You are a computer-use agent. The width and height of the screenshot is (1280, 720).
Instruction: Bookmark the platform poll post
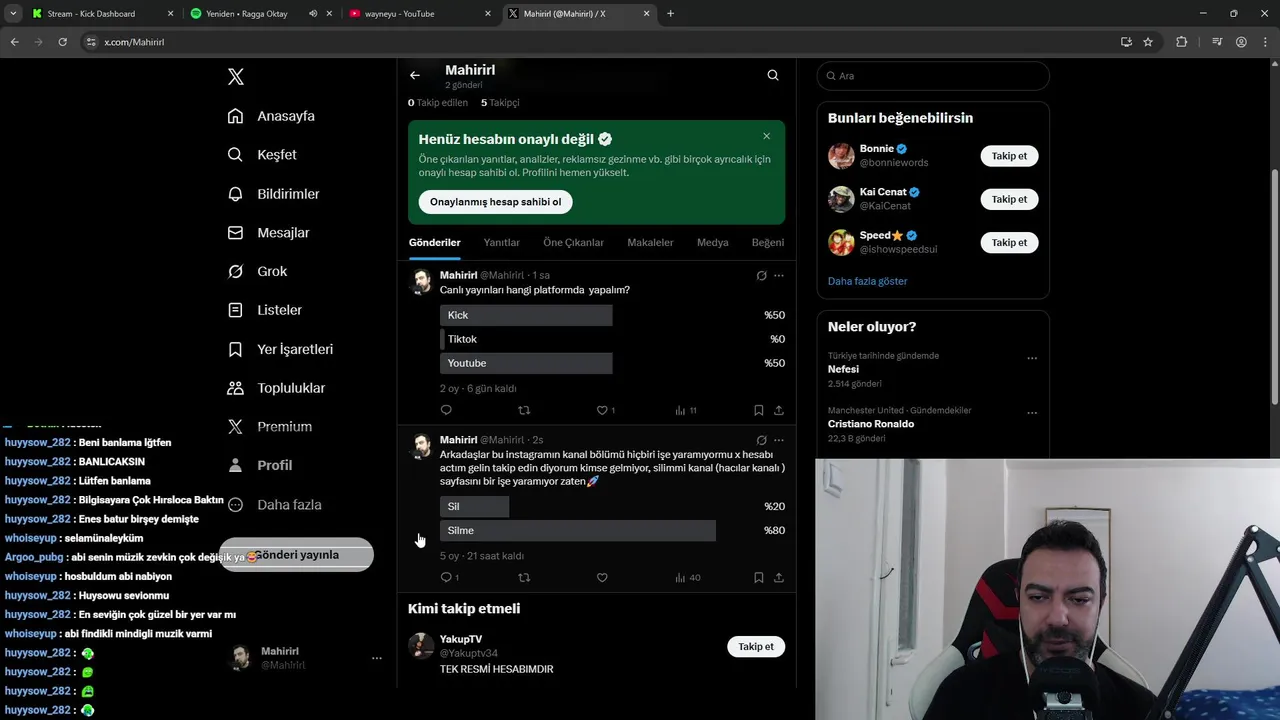pyautogui.click(x=759, y=410)
